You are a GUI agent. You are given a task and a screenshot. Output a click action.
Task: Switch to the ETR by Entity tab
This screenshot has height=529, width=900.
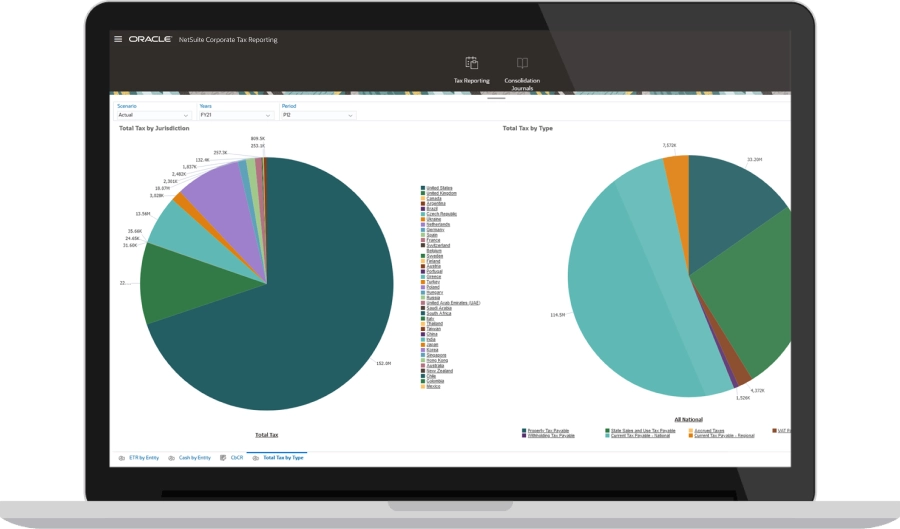(144, 457)
